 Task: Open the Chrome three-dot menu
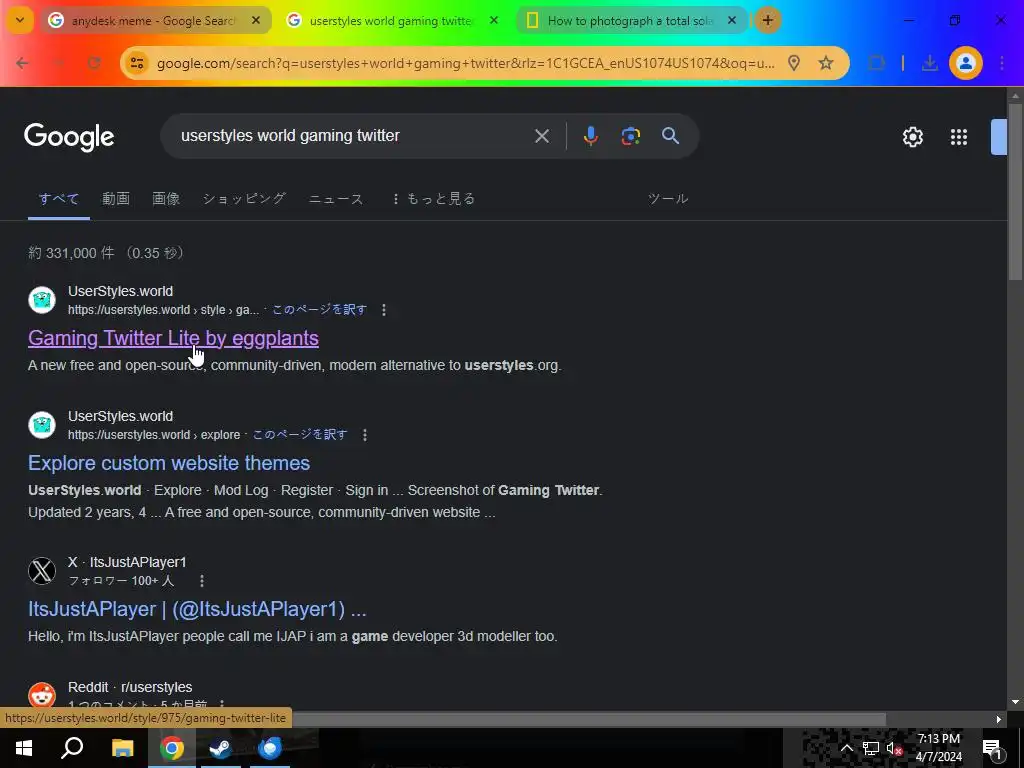(1002, 63)
